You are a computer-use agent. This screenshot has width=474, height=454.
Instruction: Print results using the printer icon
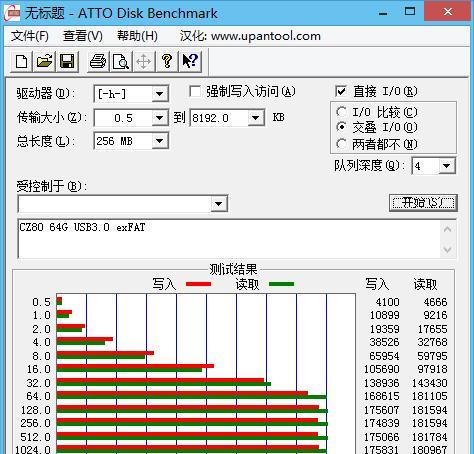point(98,61)
